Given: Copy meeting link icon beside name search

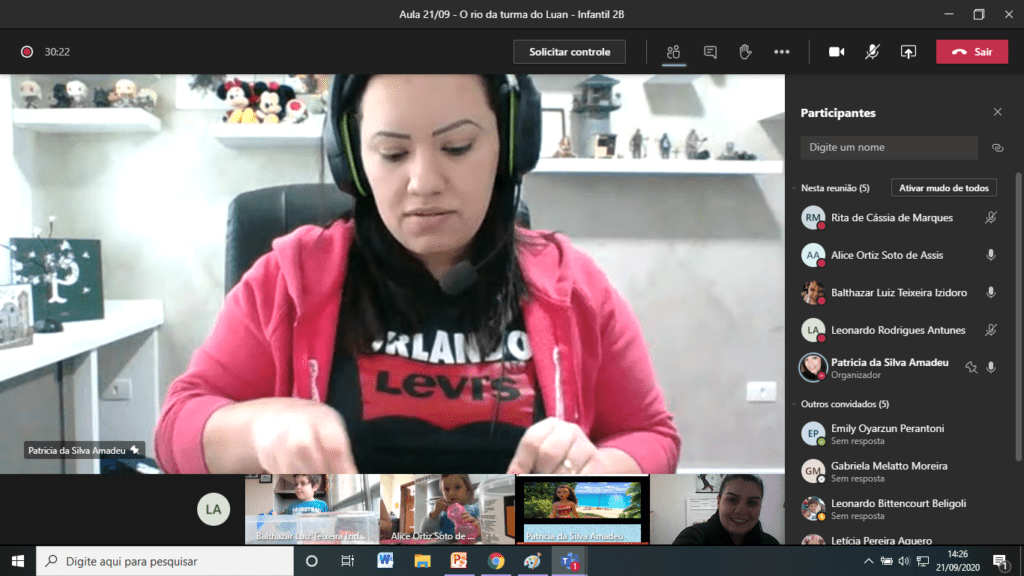Looking at the screenshot, I should point(997,148).
